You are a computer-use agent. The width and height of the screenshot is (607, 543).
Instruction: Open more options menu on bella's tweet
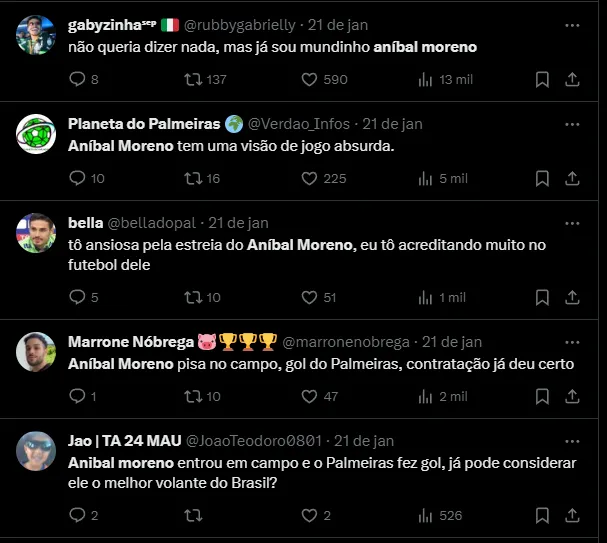572,223
